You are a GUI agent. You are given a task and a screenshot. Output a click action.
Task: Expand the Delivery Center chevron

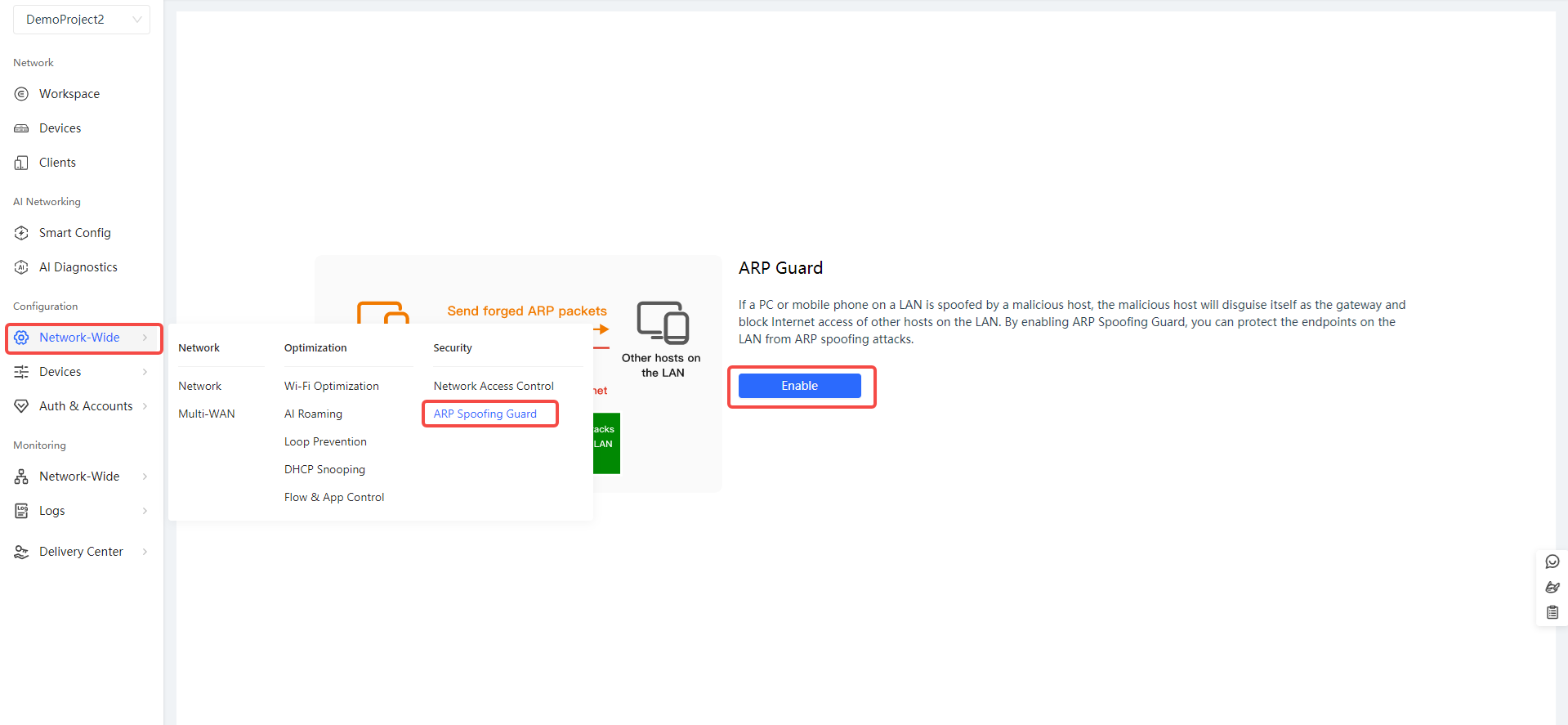pyautogui.click(x=145, y=552)
